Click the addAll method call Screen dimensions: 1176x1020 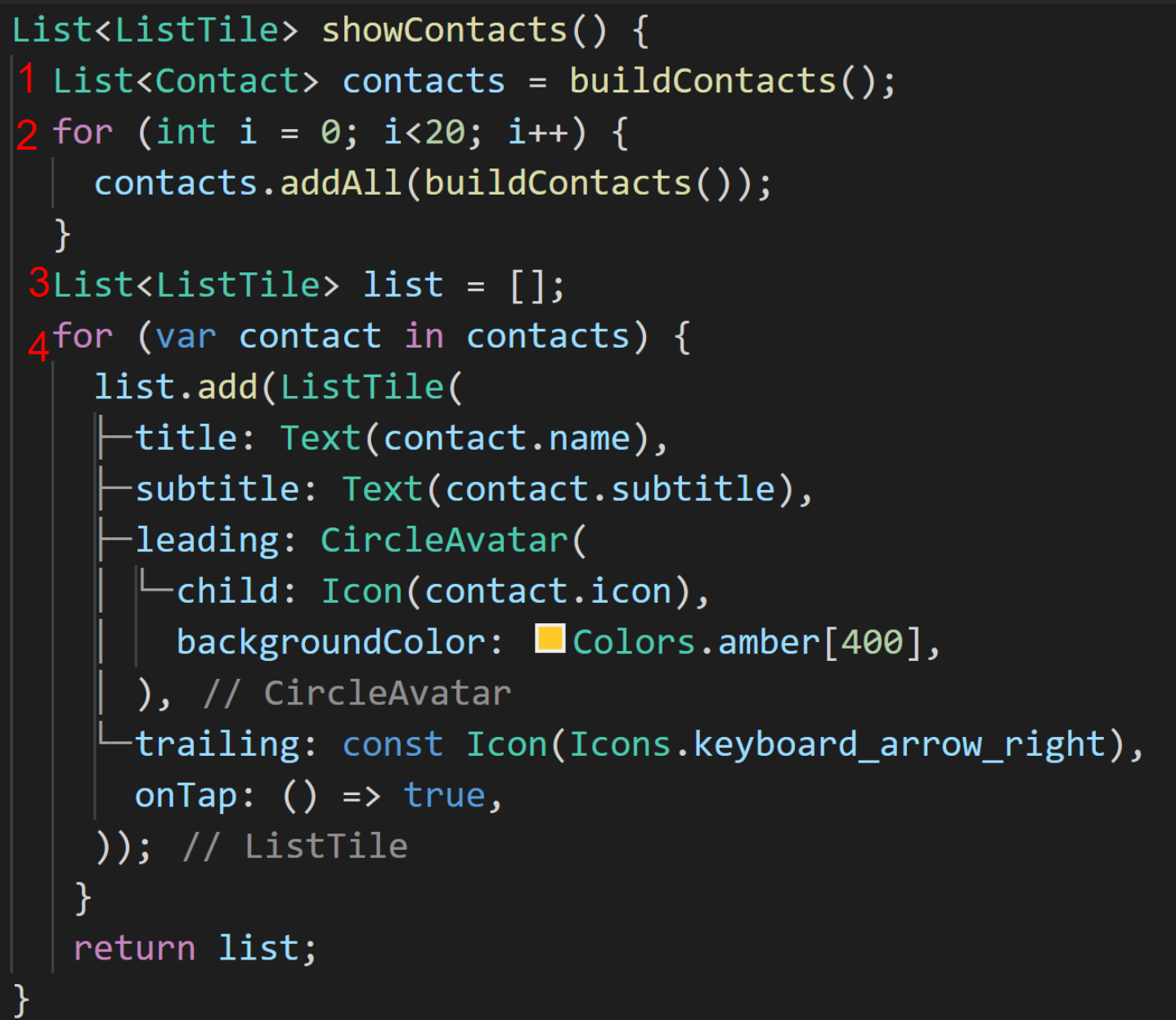[342, 183]
